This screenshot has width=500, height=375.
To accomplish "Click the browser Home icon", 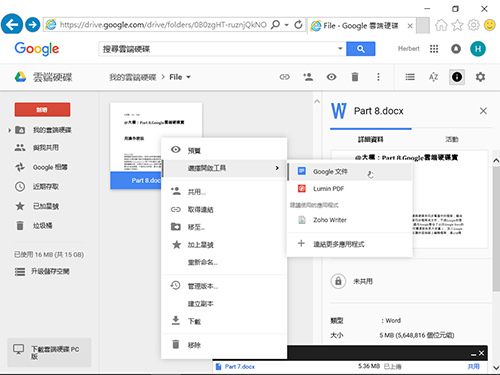I will pos(441,25).
